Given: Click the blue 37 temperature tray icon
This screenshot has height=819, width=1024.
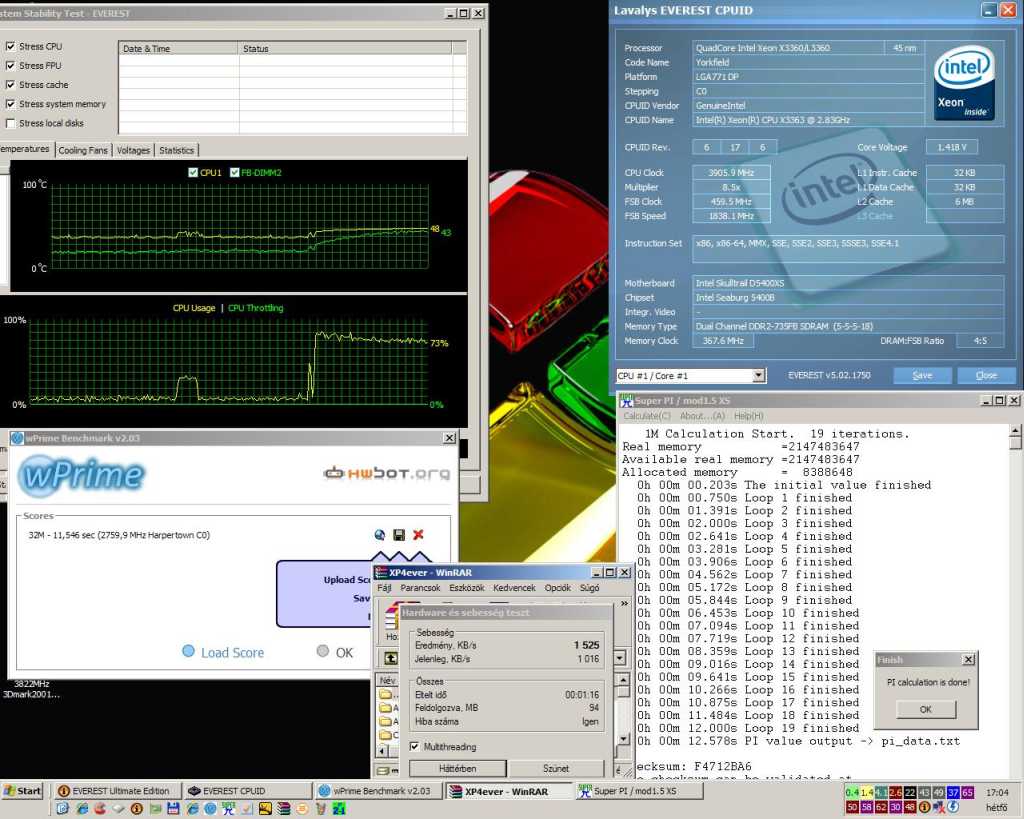Looking at the screenshot, I should (953, 792).
